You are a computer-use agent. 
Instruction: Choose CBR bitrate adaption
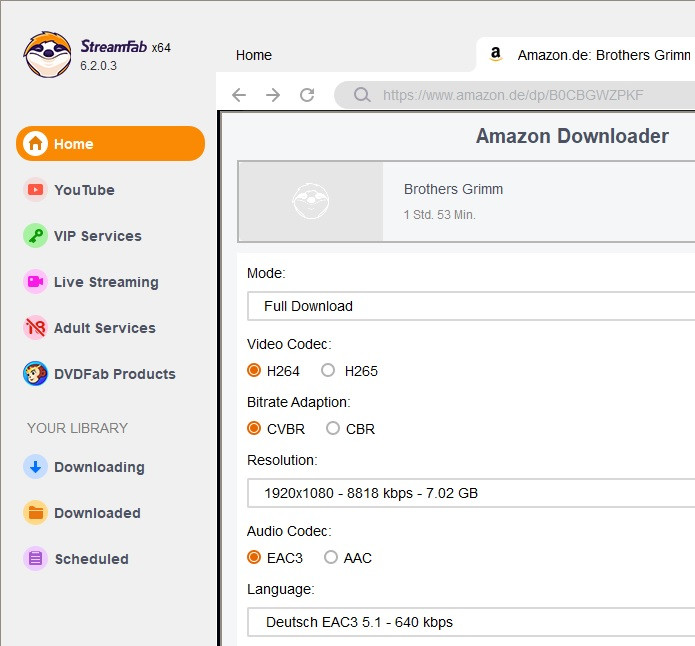click(333, 428)
